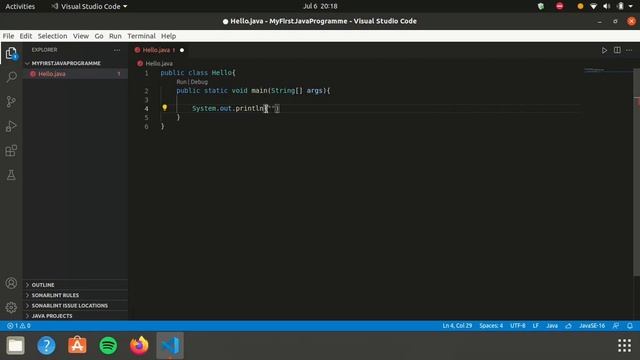Open errors and warnings count in status bar
The width and height of the screenshot is (640, 360).
point(19,326)
